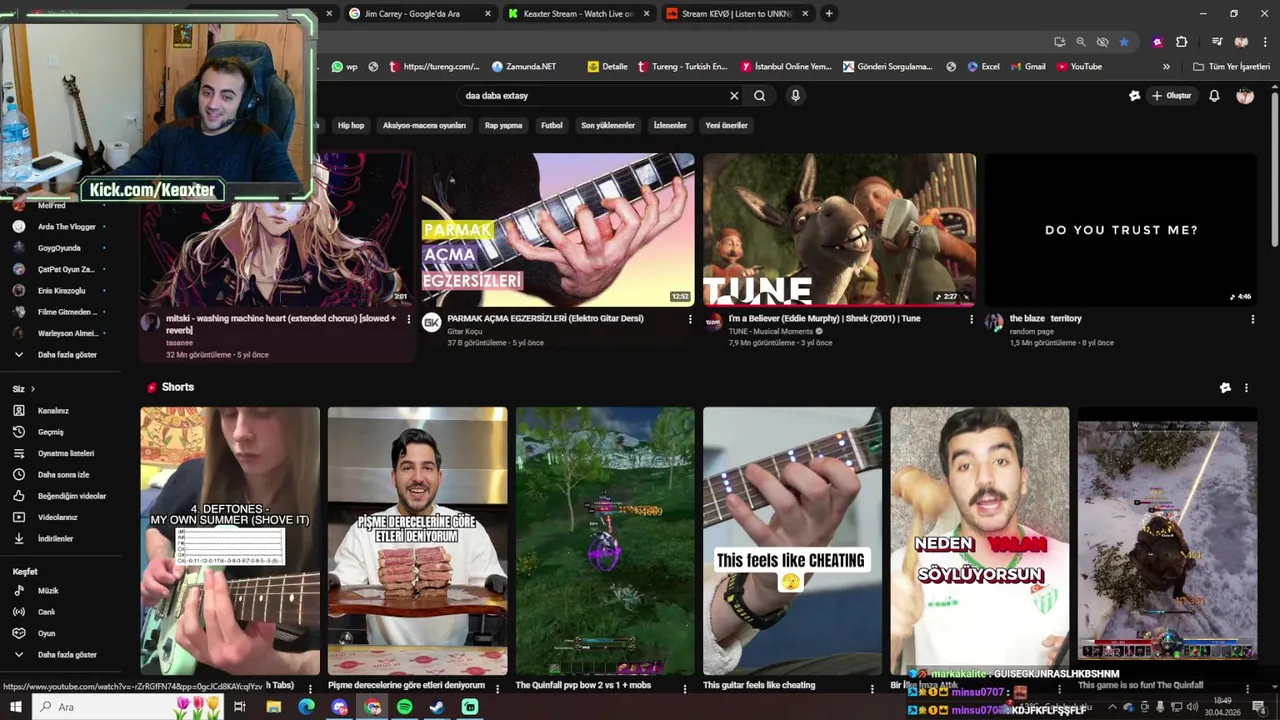The height and width of the screenshot is (720, 1280).
Task: Click the Oluştur create button
Action: click(x=1172, y=96)
